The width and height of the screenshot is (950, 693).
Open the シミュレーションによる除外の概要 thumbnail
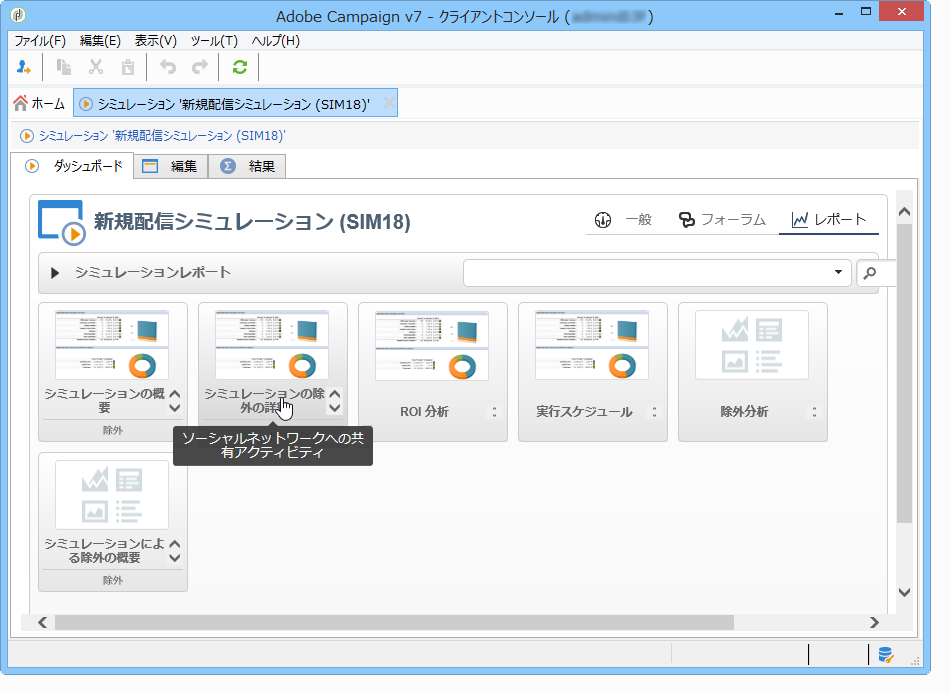112,494
